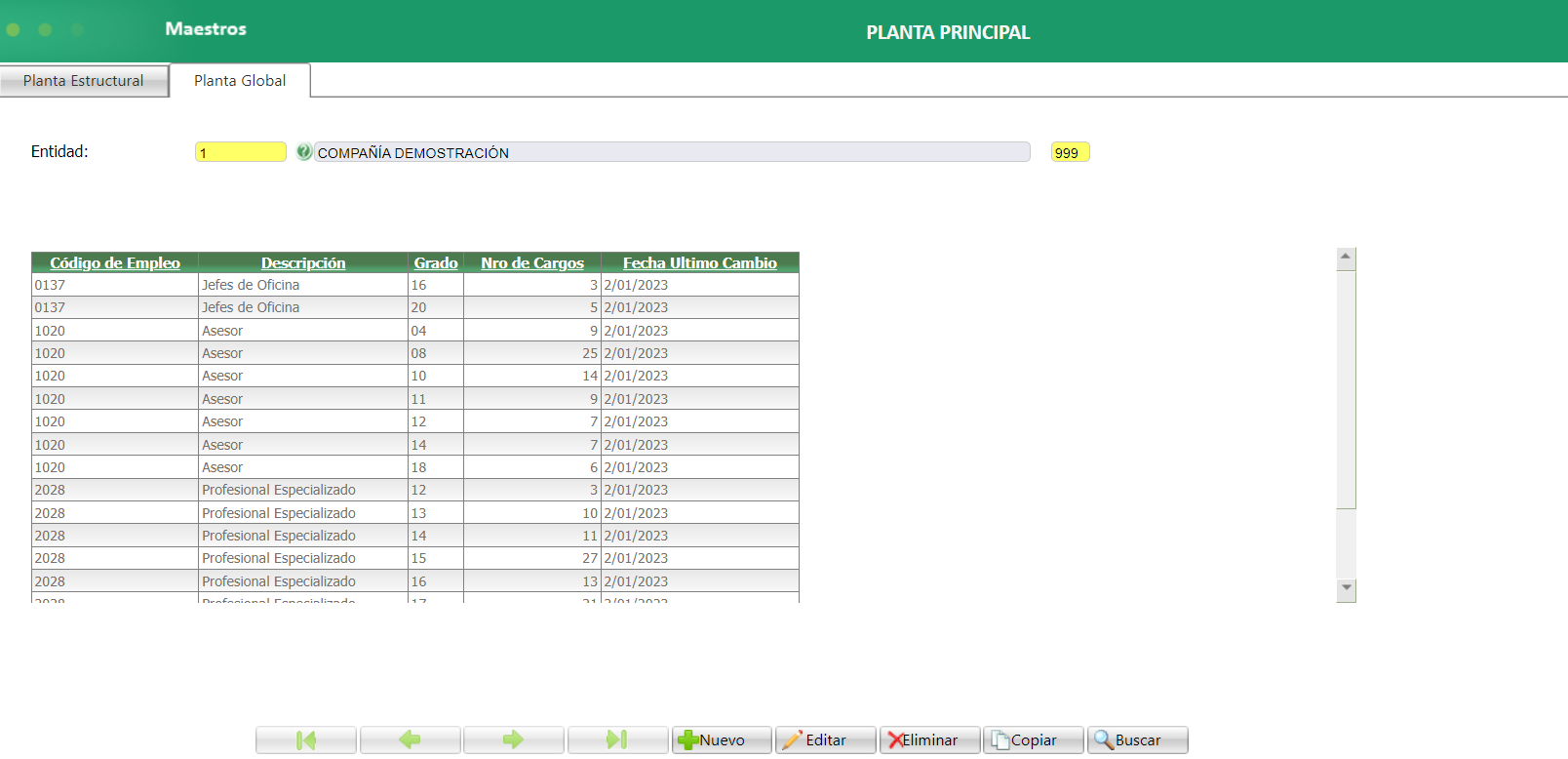Click the Nuevo button
This screenshot has width=1568, height=759.
(x=722, y=740)
